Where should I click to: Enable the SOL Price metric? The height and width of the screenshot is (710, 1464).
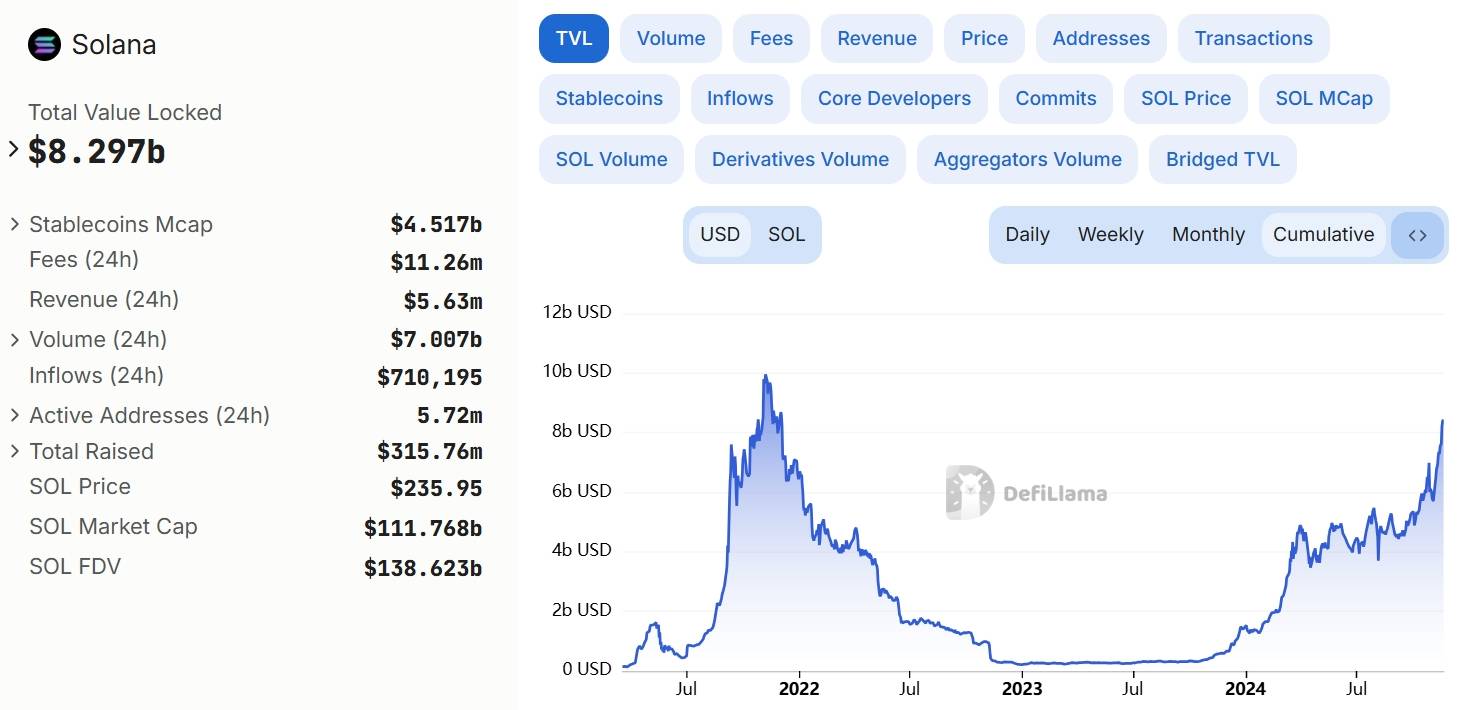(x=1186, y=99)
